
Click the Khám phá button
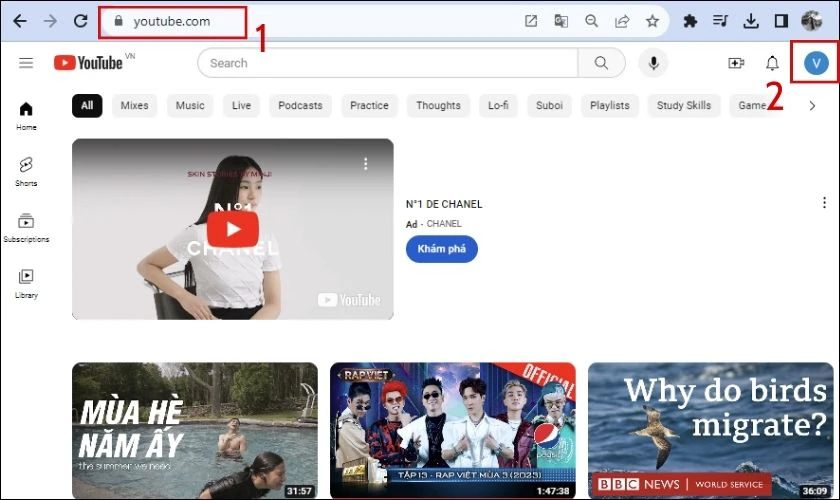point(441,249)
